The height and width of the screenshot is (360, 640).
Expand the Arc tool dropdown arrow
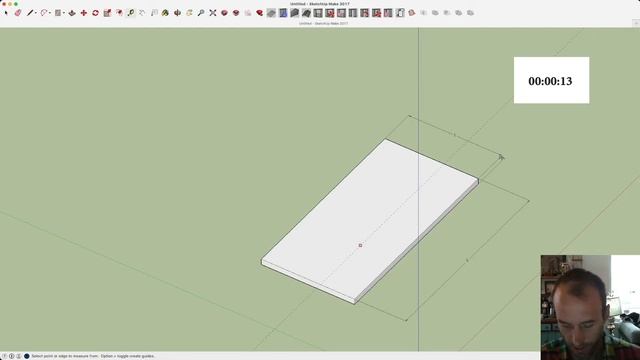tap(50, 13)
